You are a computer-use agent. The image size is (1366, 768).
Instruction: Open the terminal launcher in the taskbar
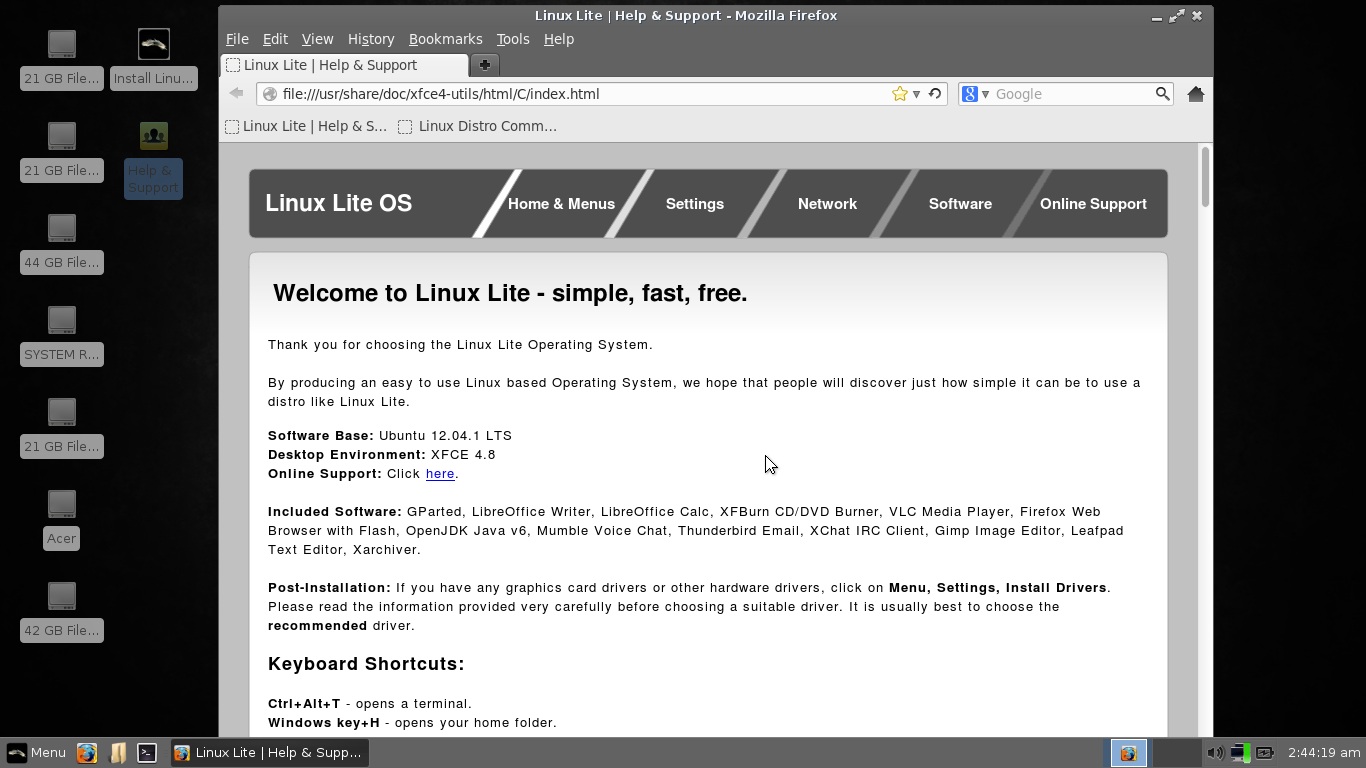(147, 753)
